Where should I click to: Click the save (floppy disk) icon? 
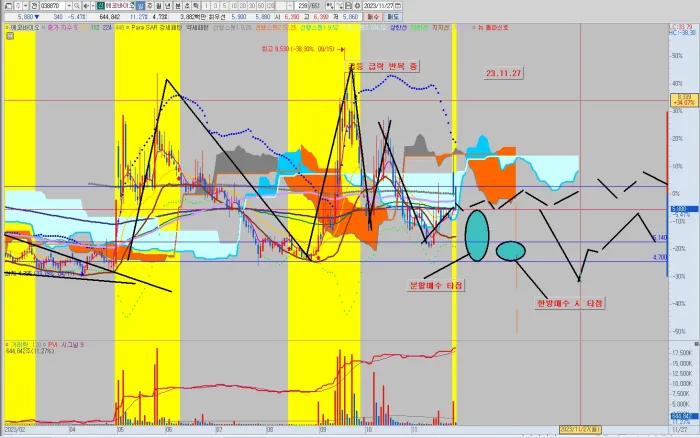(x=348, y=6)
